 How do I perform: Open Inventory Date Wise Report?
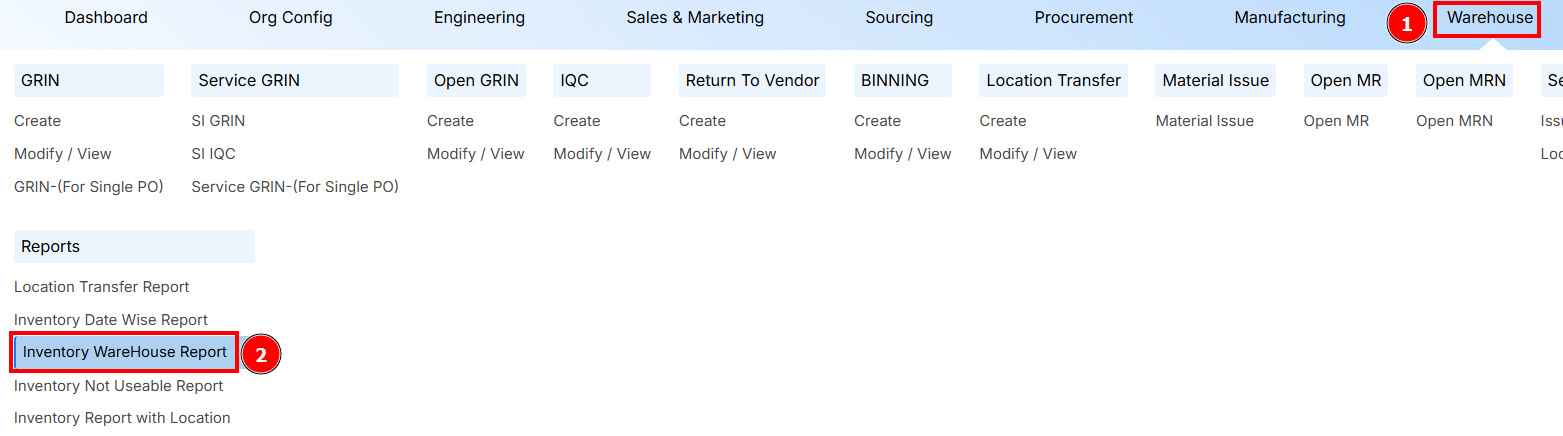[111, 320]
